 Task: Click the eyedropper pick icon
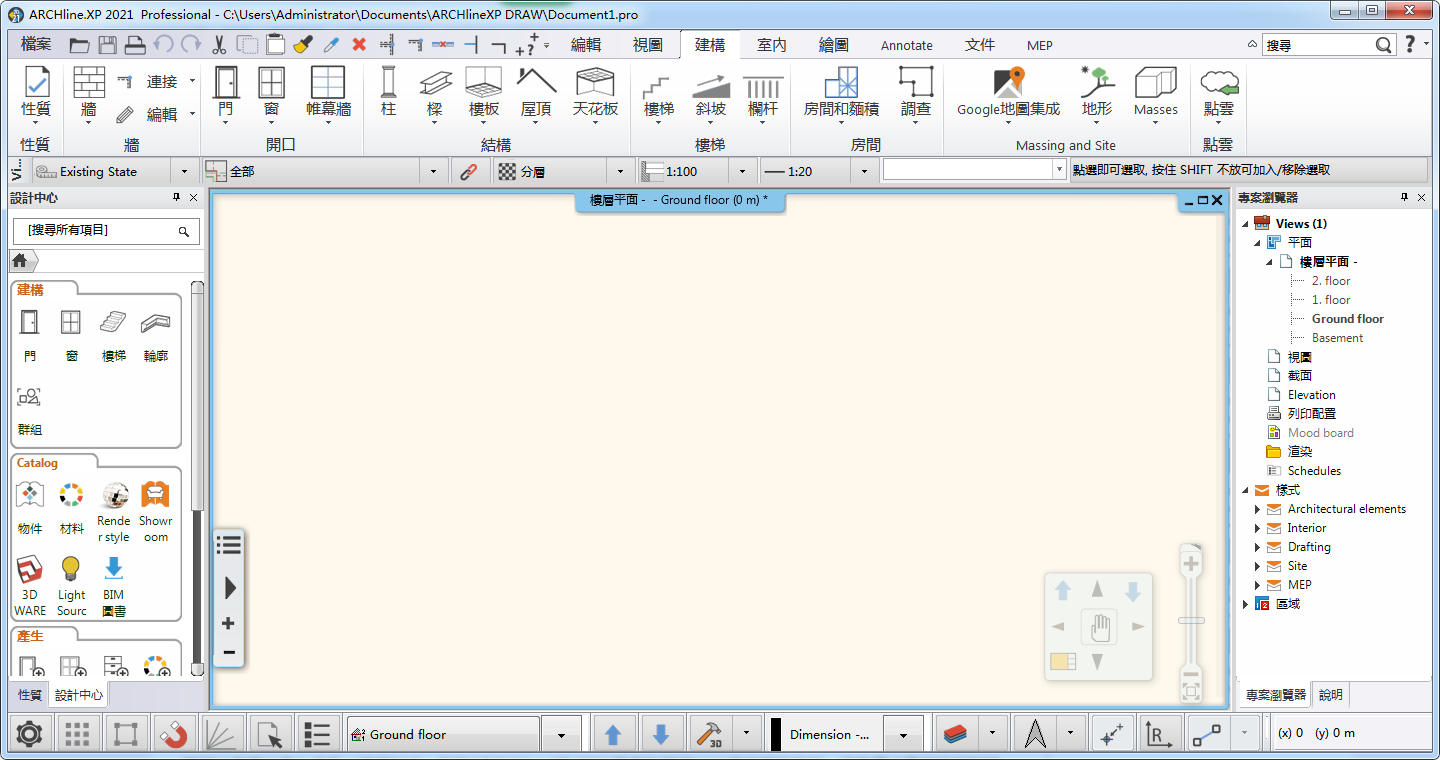click(331, 44)
